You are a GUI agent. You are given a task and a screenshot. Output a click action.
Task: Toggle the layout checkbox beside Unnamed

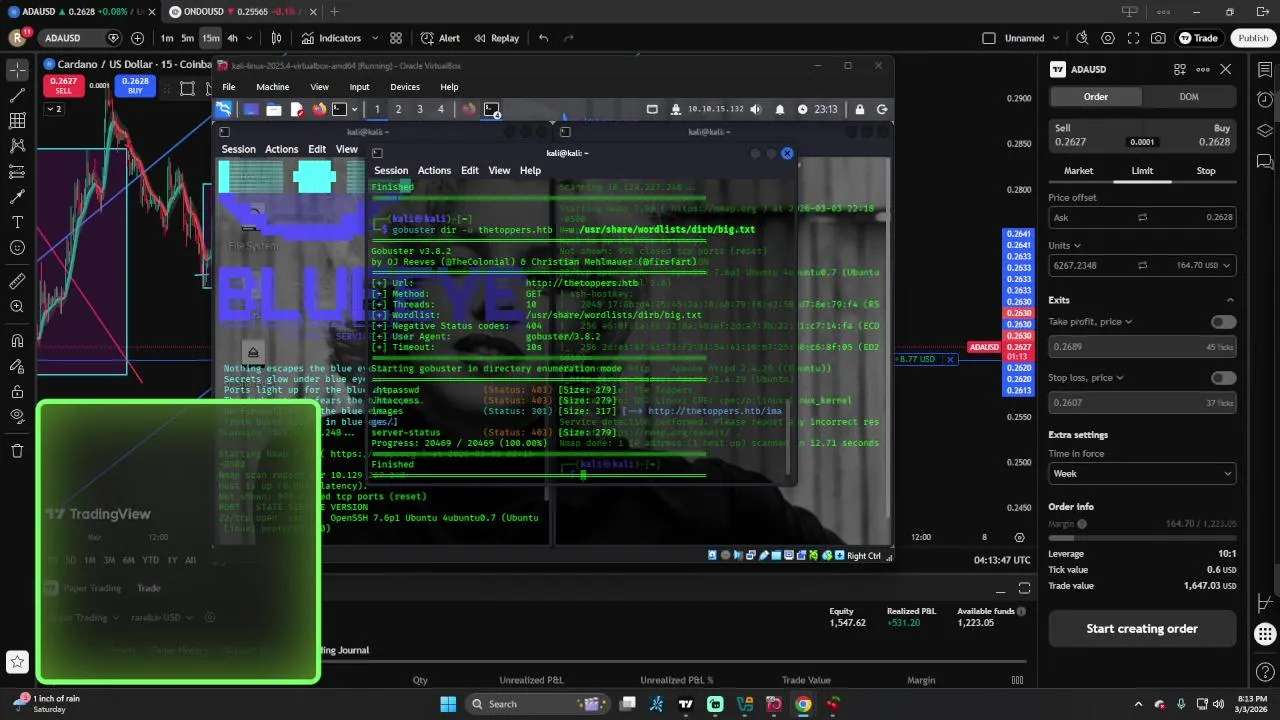(x=989, y=38)
